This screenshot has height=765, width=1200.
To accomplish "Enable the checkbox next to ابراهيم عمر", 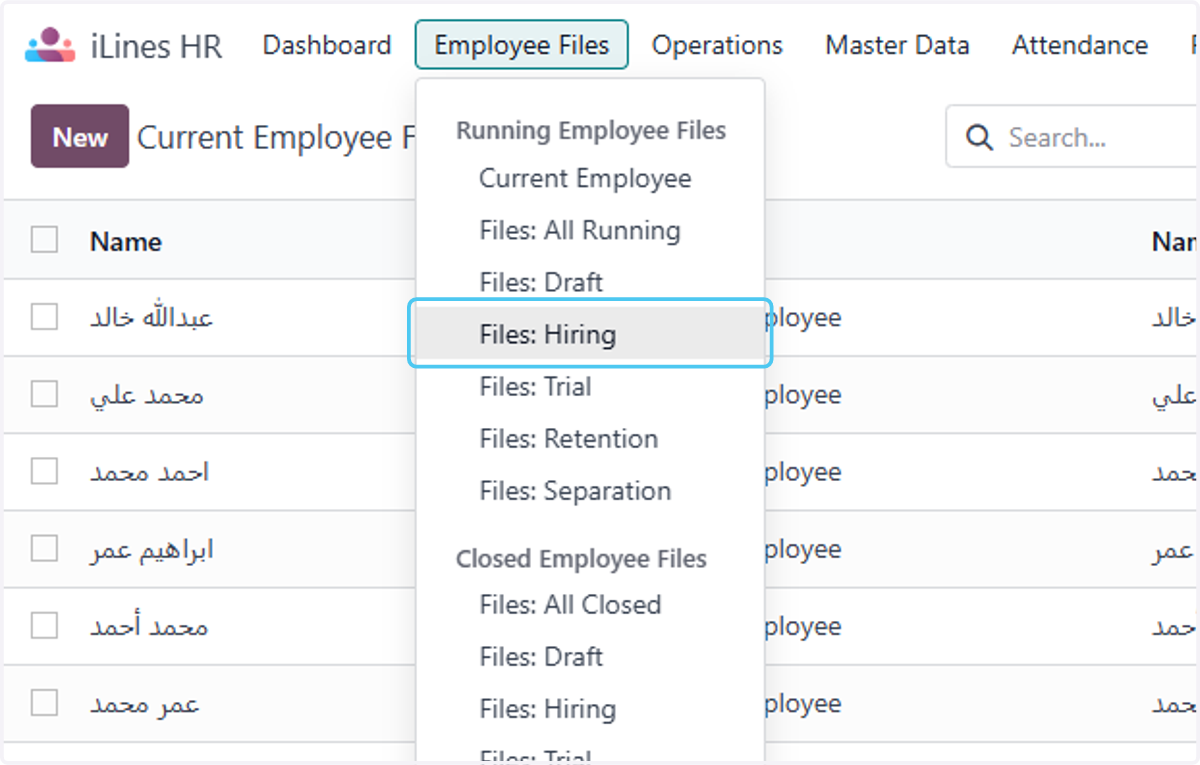I will point(44,549).
